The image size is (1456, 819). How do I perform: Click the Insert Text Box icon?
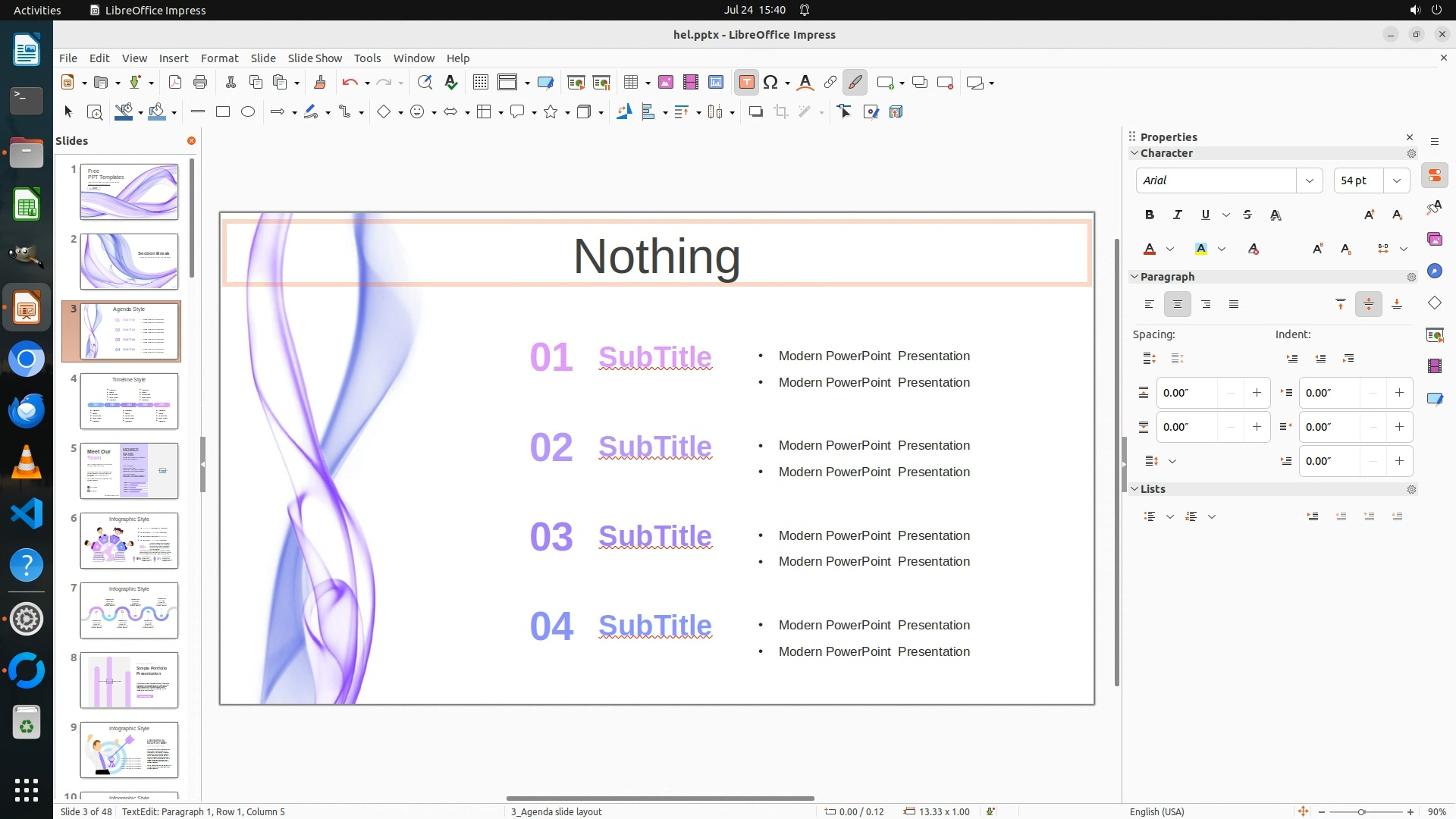(746, 83)
